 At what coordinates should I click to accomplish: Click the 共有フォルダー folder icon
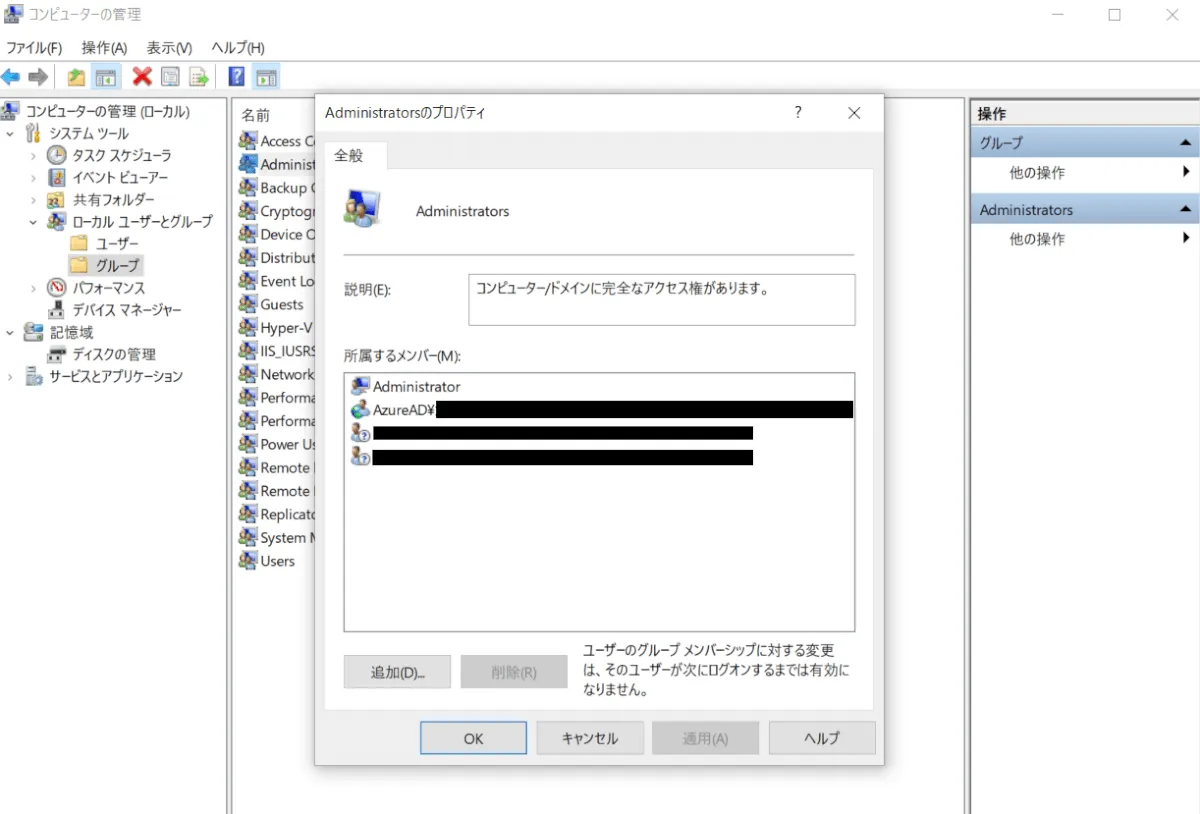pos(57,199)
